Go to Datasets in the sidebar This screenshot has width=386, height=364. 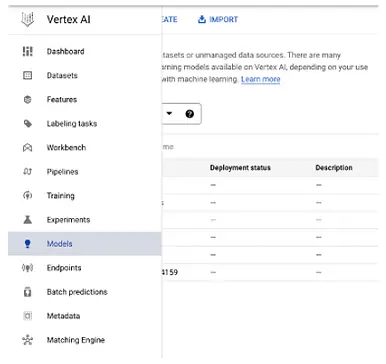tap(85, 75)
